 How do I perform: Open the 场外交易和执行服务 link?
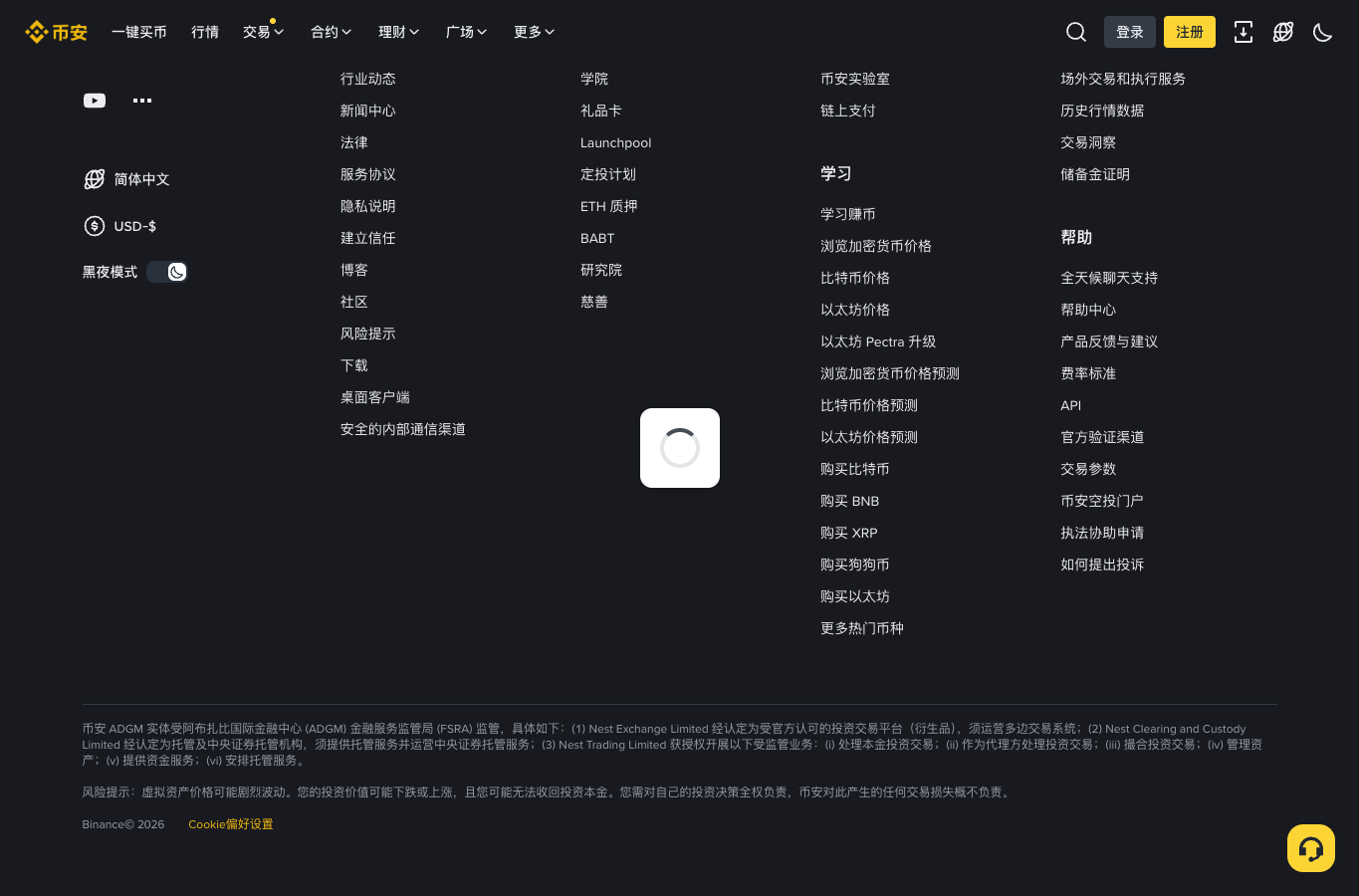1123,79
